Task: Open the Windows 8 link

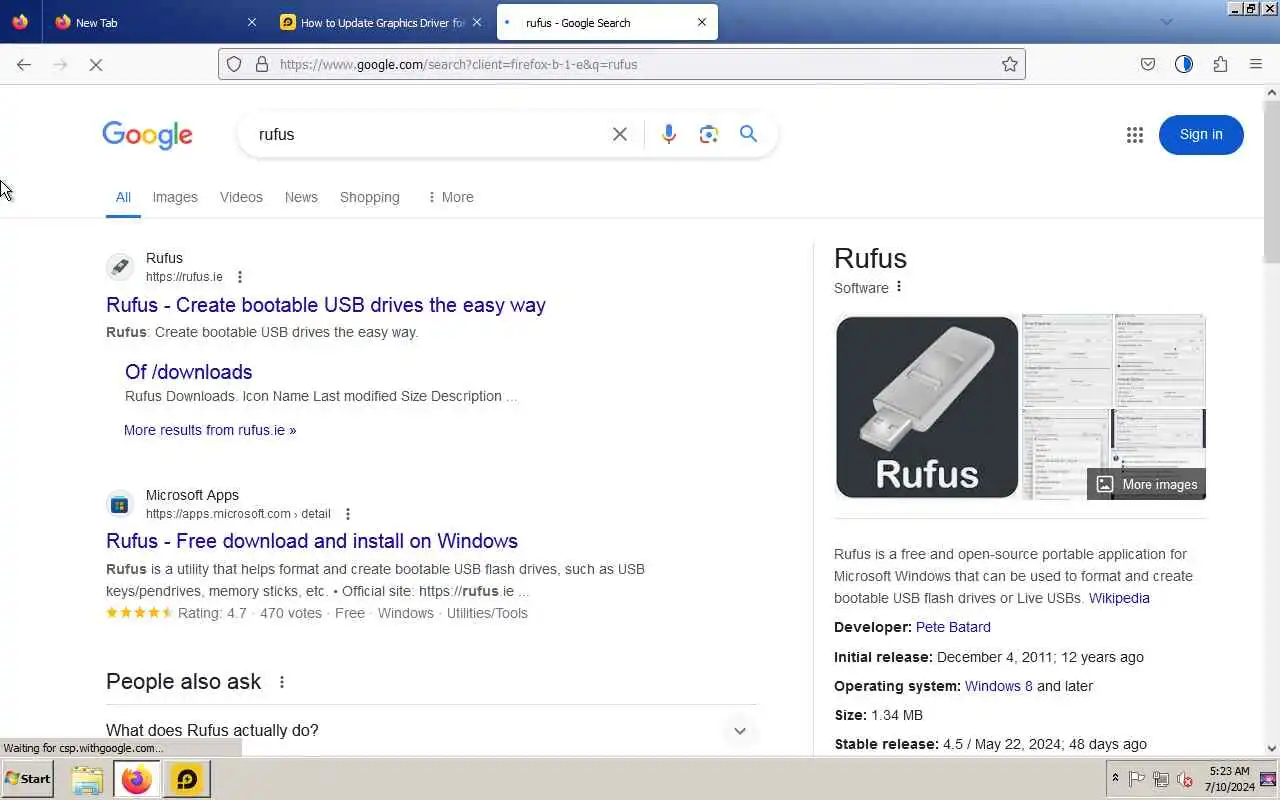Action: click(999, 686)
